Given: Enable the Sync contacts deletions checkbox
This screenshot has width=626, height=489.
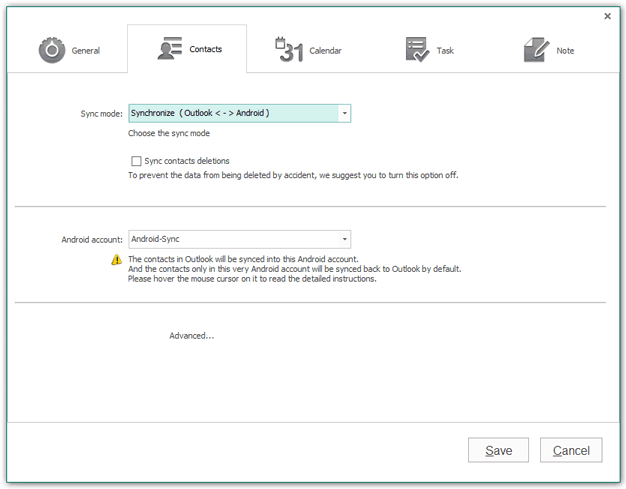Looking at the screenshot, I should click(x=136, y=161).
